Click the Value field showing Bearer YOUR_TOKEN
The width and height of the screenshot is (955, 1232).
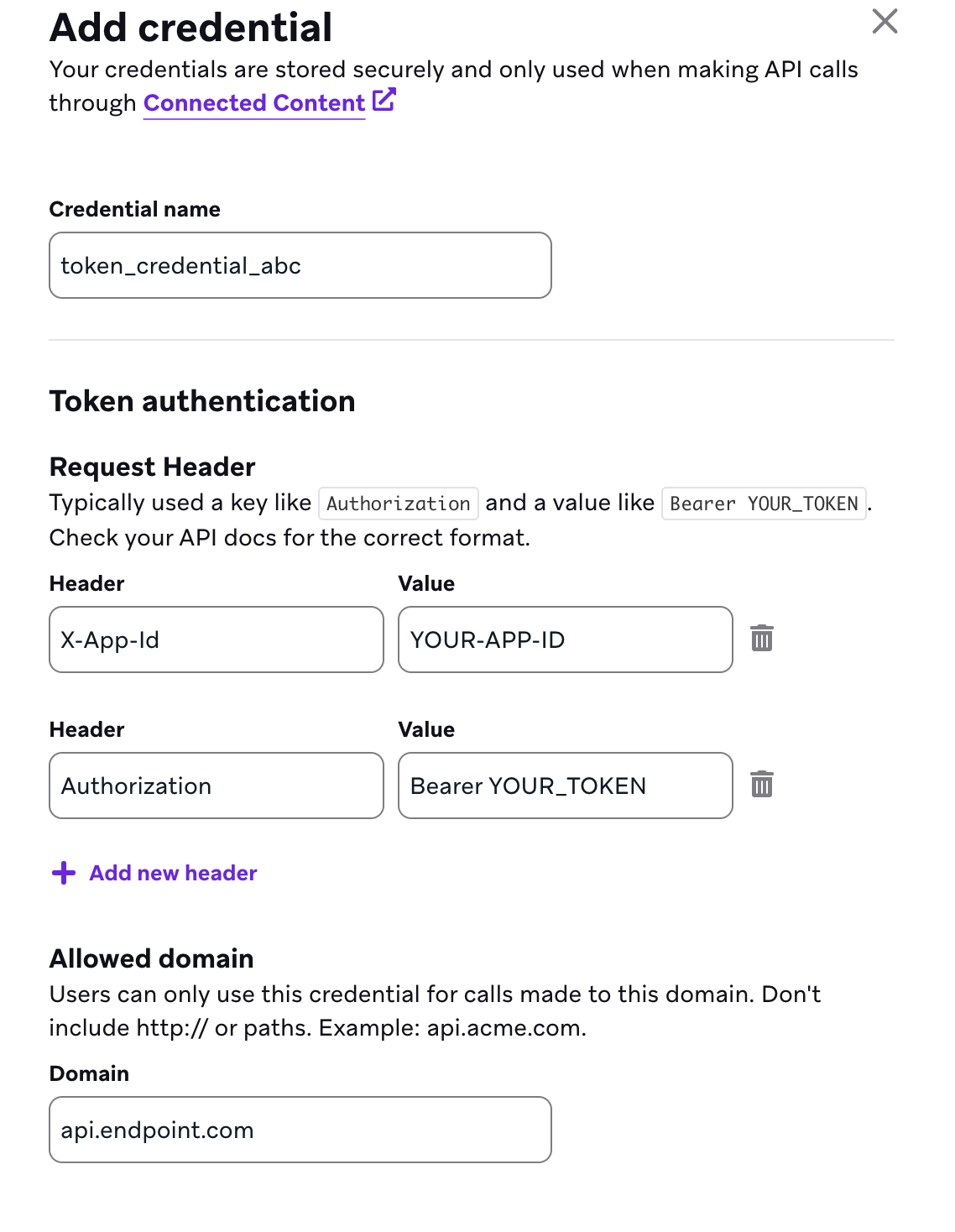564,786
